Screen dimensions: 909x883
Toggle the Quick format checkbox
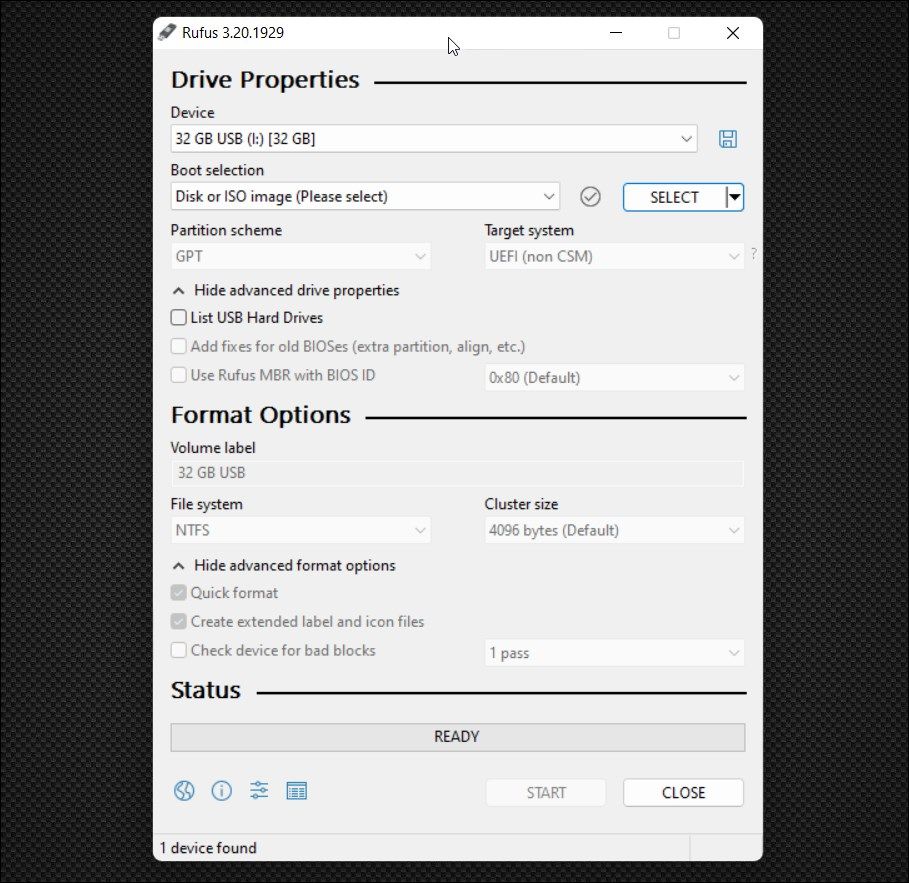(x=179, y=593)
